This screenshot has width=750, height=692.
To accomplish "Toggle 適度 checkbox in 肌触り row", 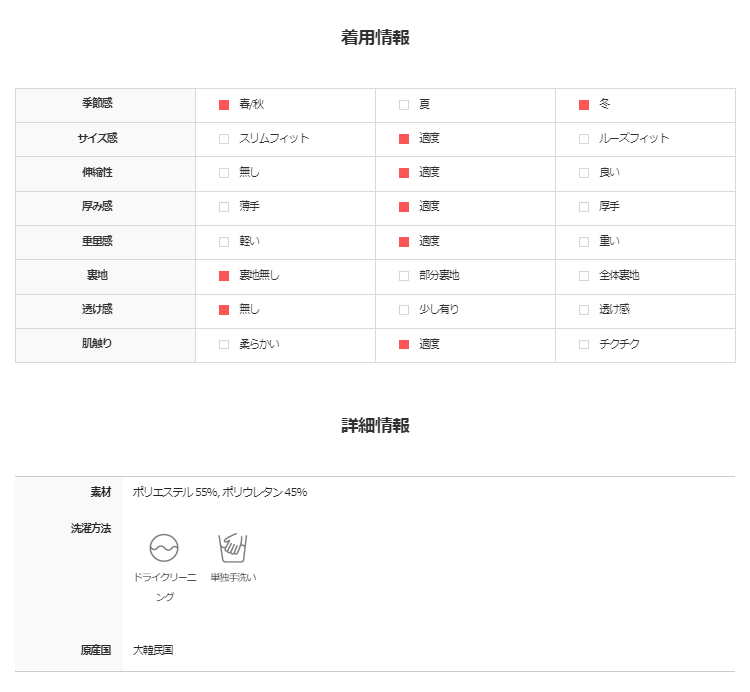I will [x=404, y=344].
